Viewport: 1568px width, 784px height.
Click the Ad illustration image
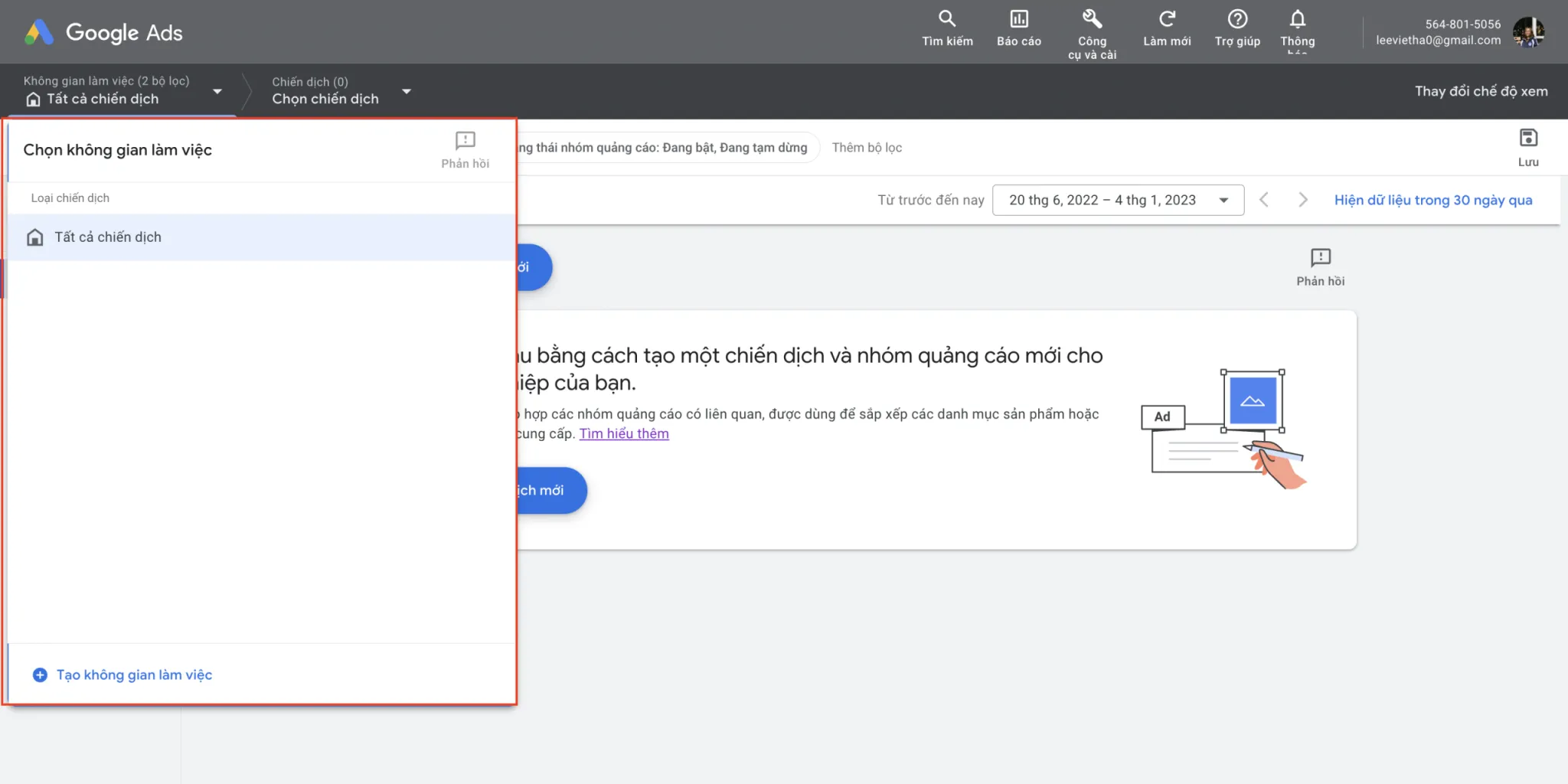pyautogui.click(x=1223, y=429)
